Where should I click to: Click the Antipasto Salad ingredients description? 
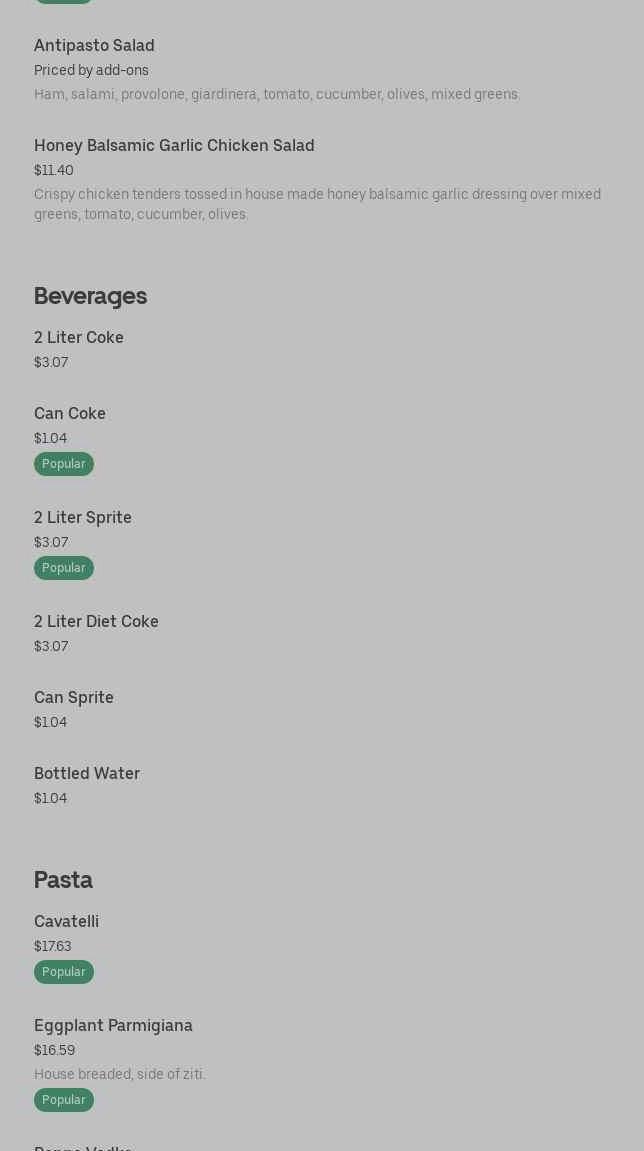point(277,95)
